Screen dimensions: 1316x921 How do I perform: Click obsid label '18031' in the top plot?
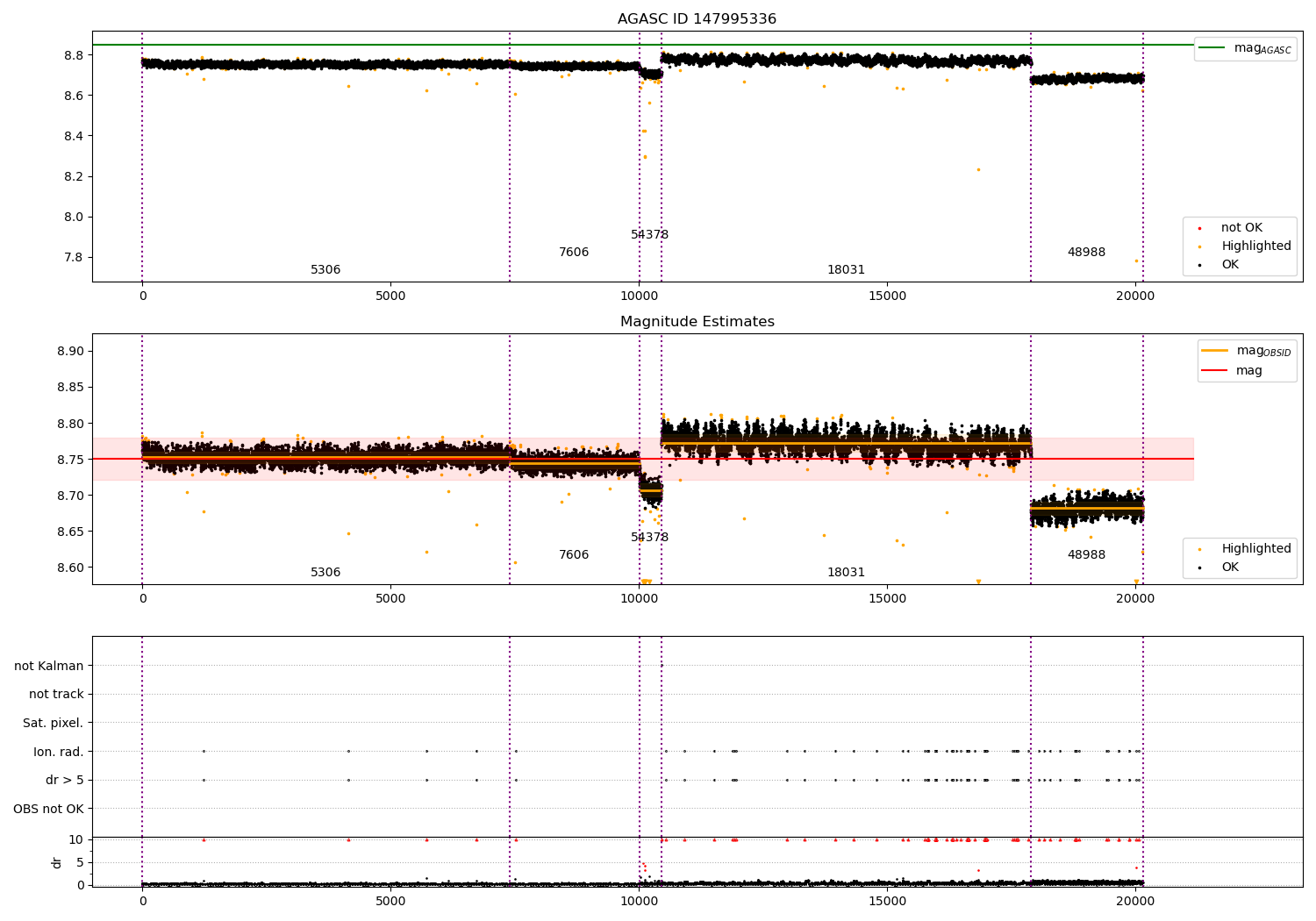pos(846,270)
